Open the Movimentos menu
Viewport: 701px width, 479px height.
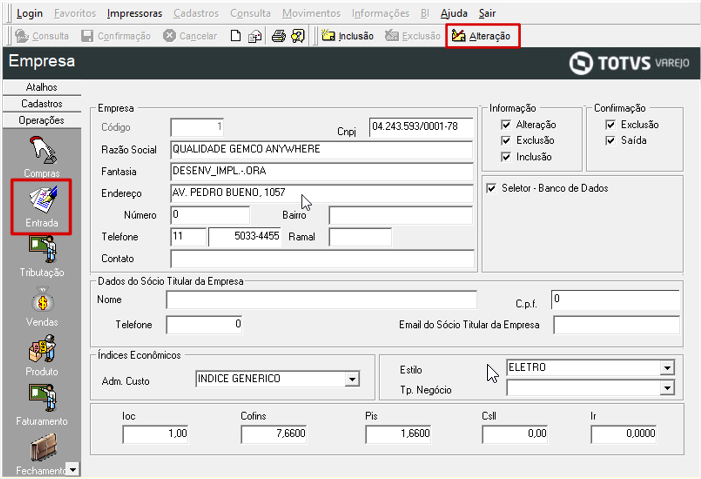point(311,13)
